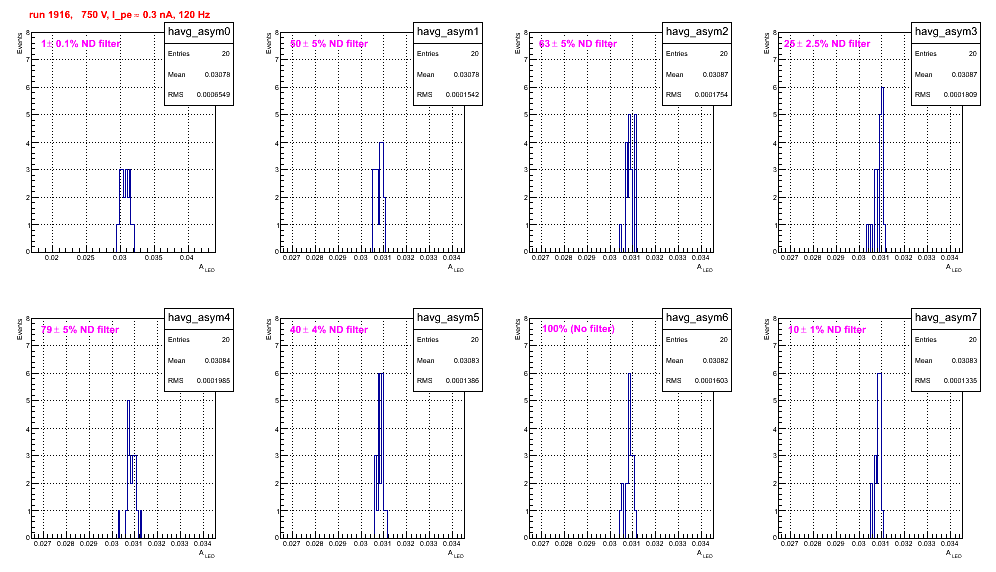Click the A_LED x-axis title of havg_asym5

click(x=456, y=554)
